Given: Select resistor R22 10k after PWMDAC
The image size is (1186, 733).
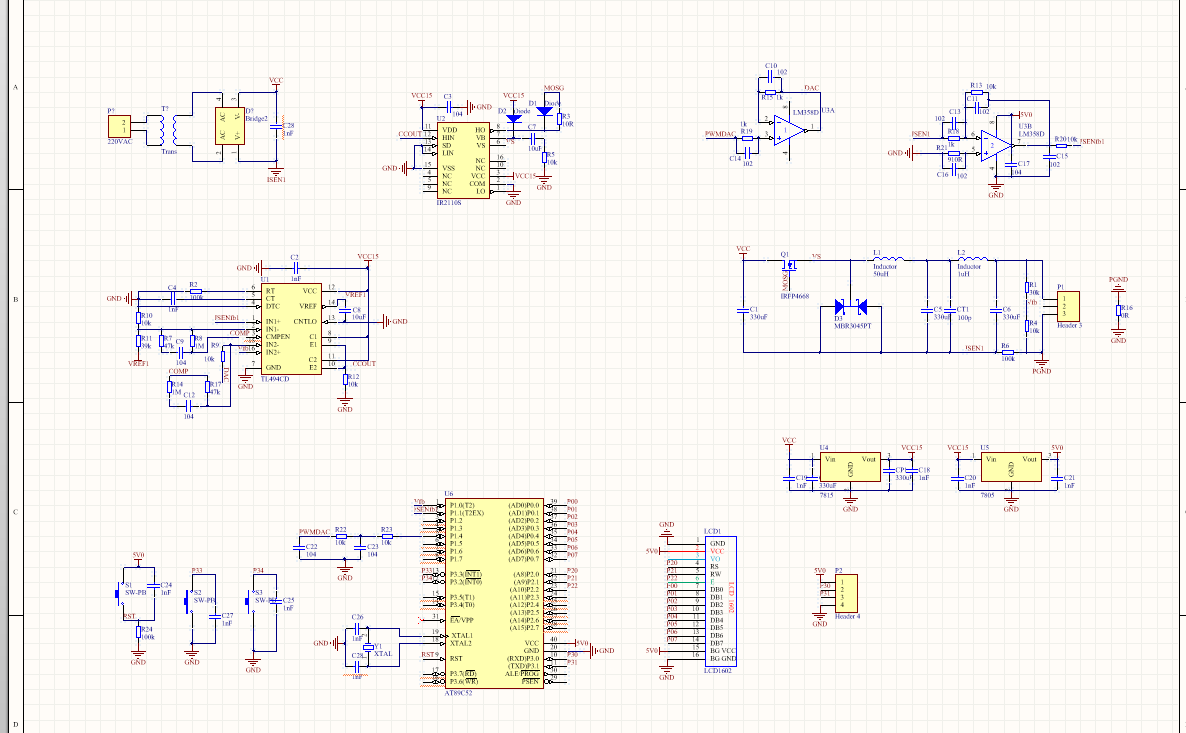Looking at the screenshot, I should click(x=341, y=536).
